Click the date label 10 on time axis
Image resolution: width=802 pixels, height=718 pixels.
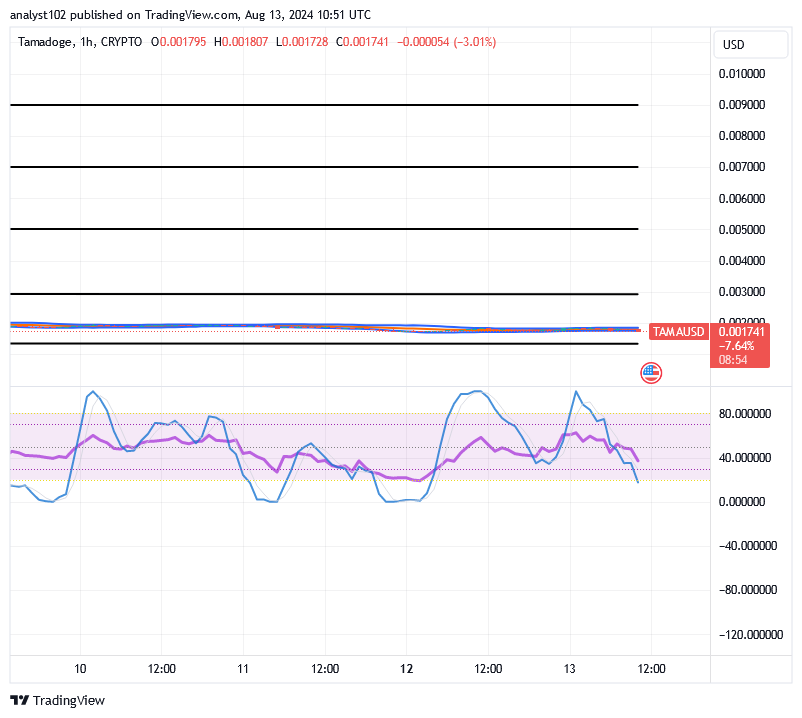(x=80, y=669)
